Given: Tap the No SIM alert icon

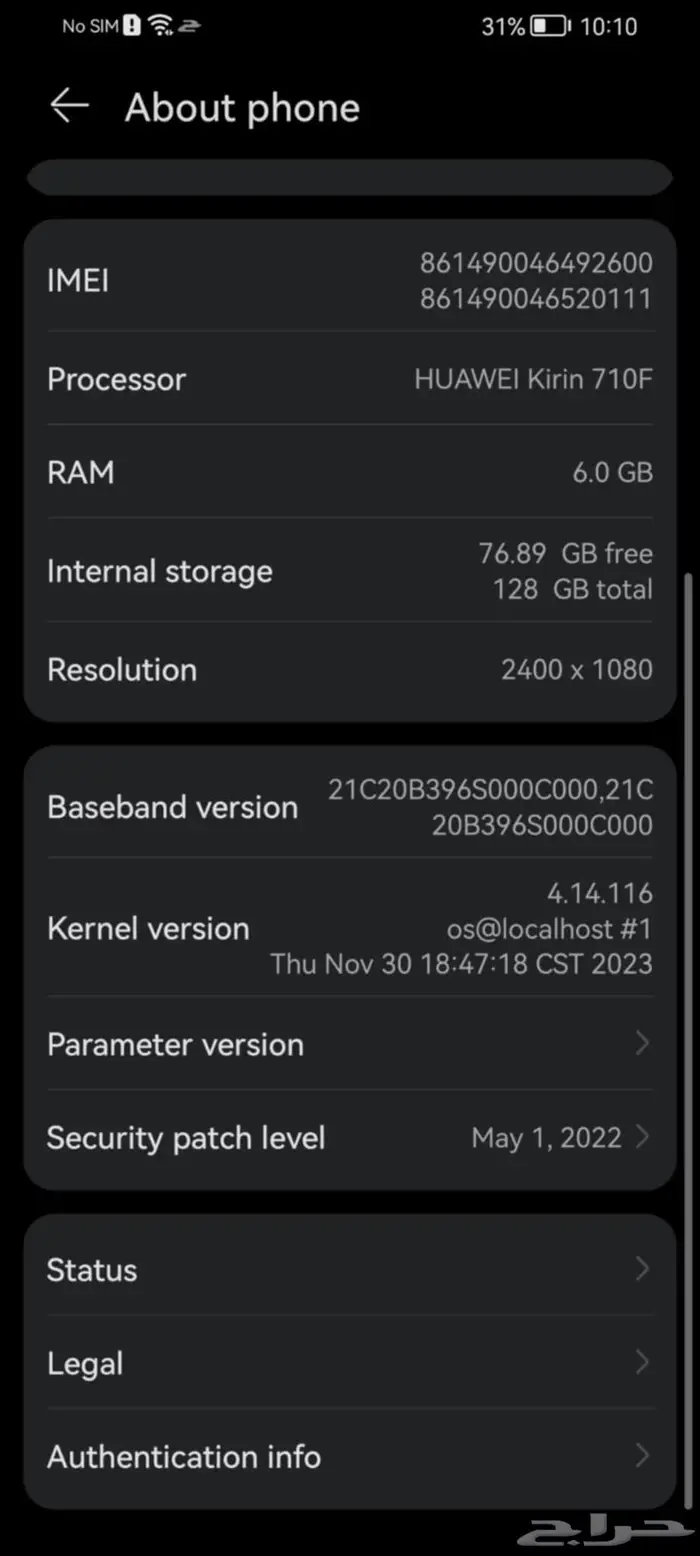Looking at the screenshot, I should (132, 27).
